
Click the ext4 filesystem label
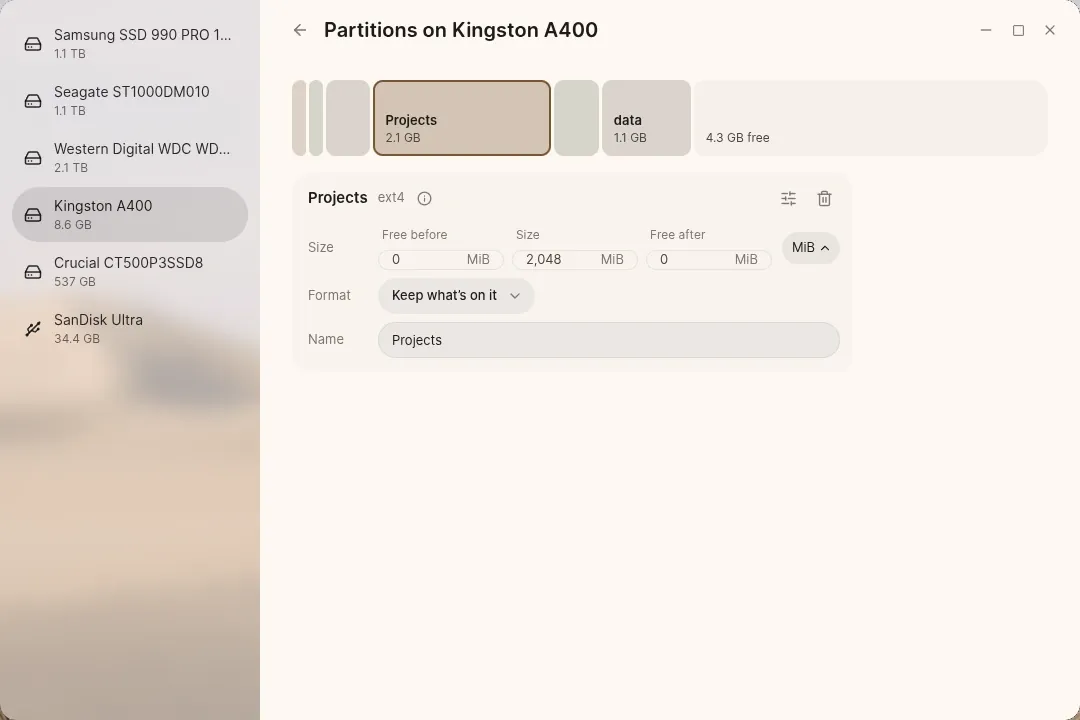(391, 198)
